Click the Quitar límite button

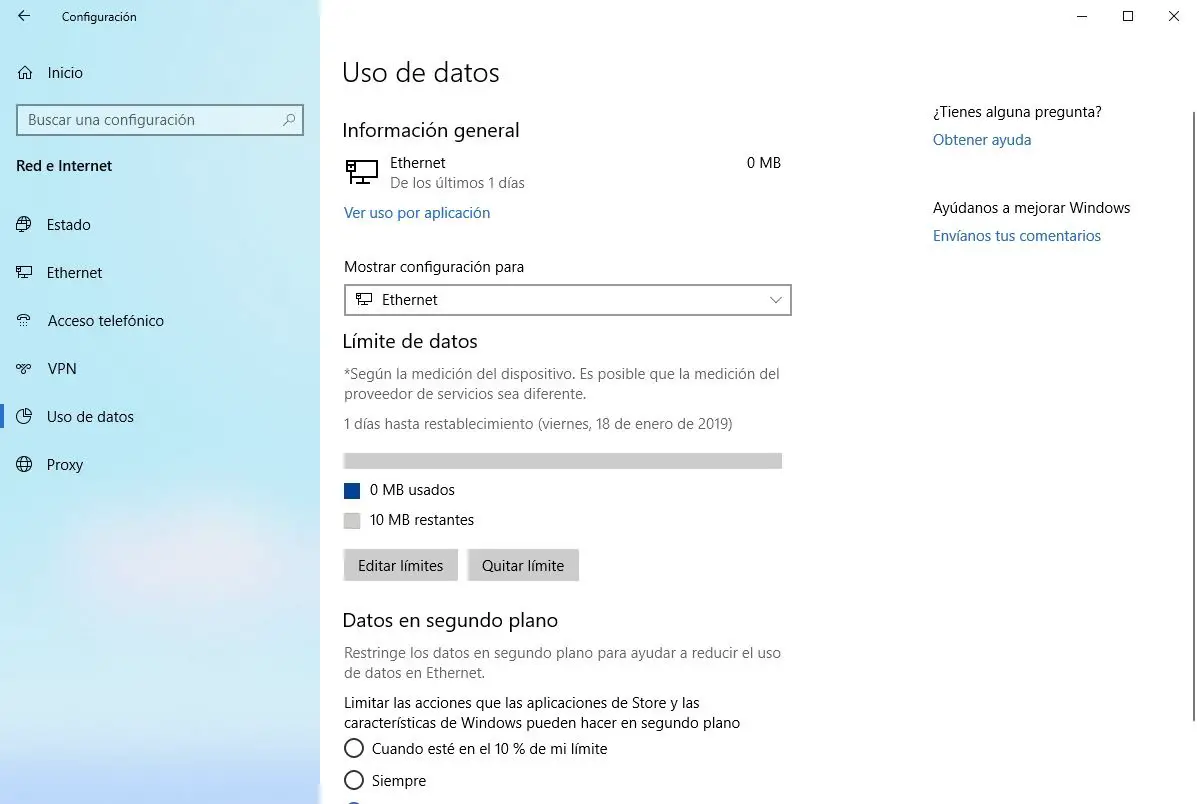523,566
